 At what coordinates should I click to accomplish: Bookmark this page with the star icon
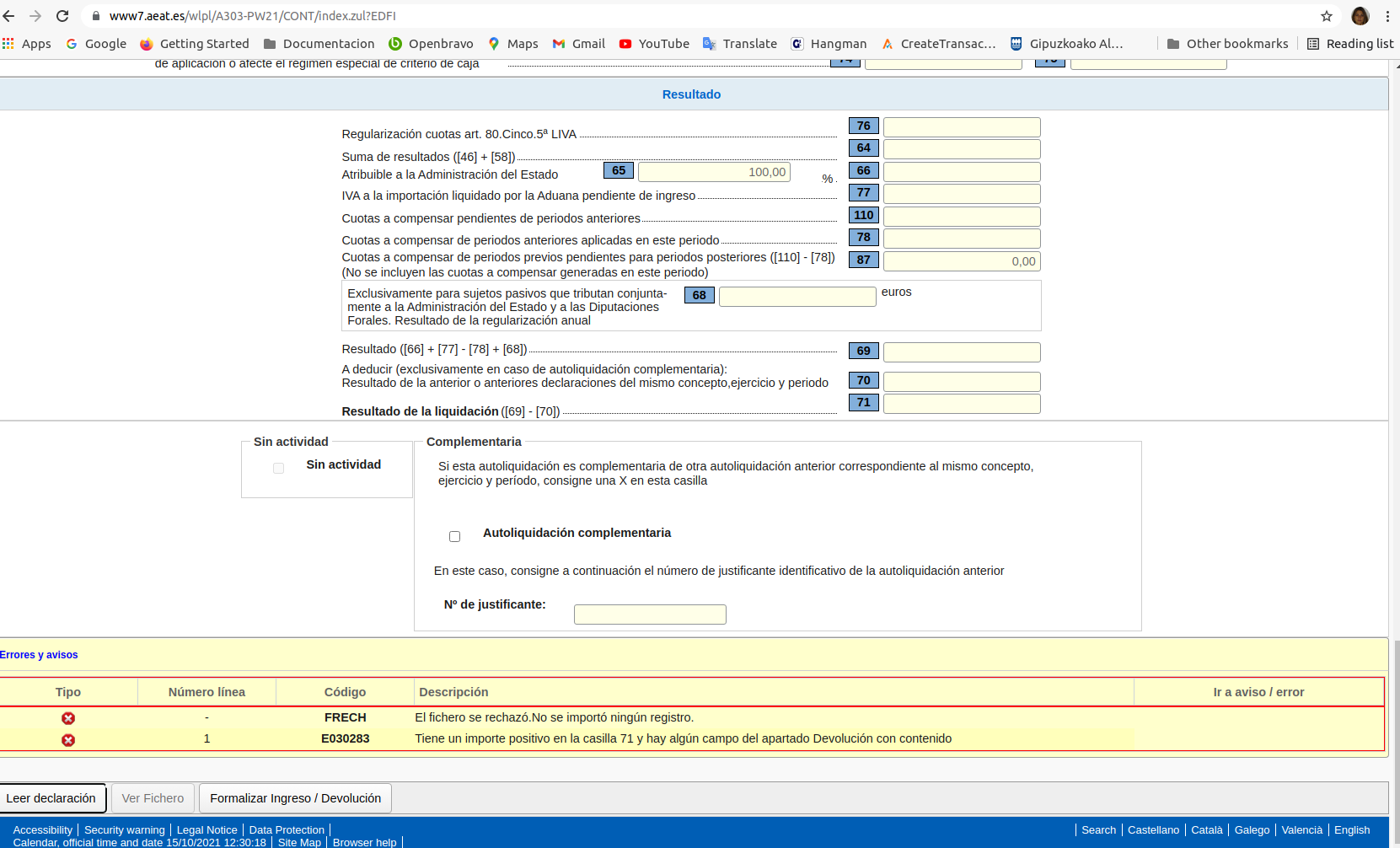pyautogui.click(x=1326, y=16)
